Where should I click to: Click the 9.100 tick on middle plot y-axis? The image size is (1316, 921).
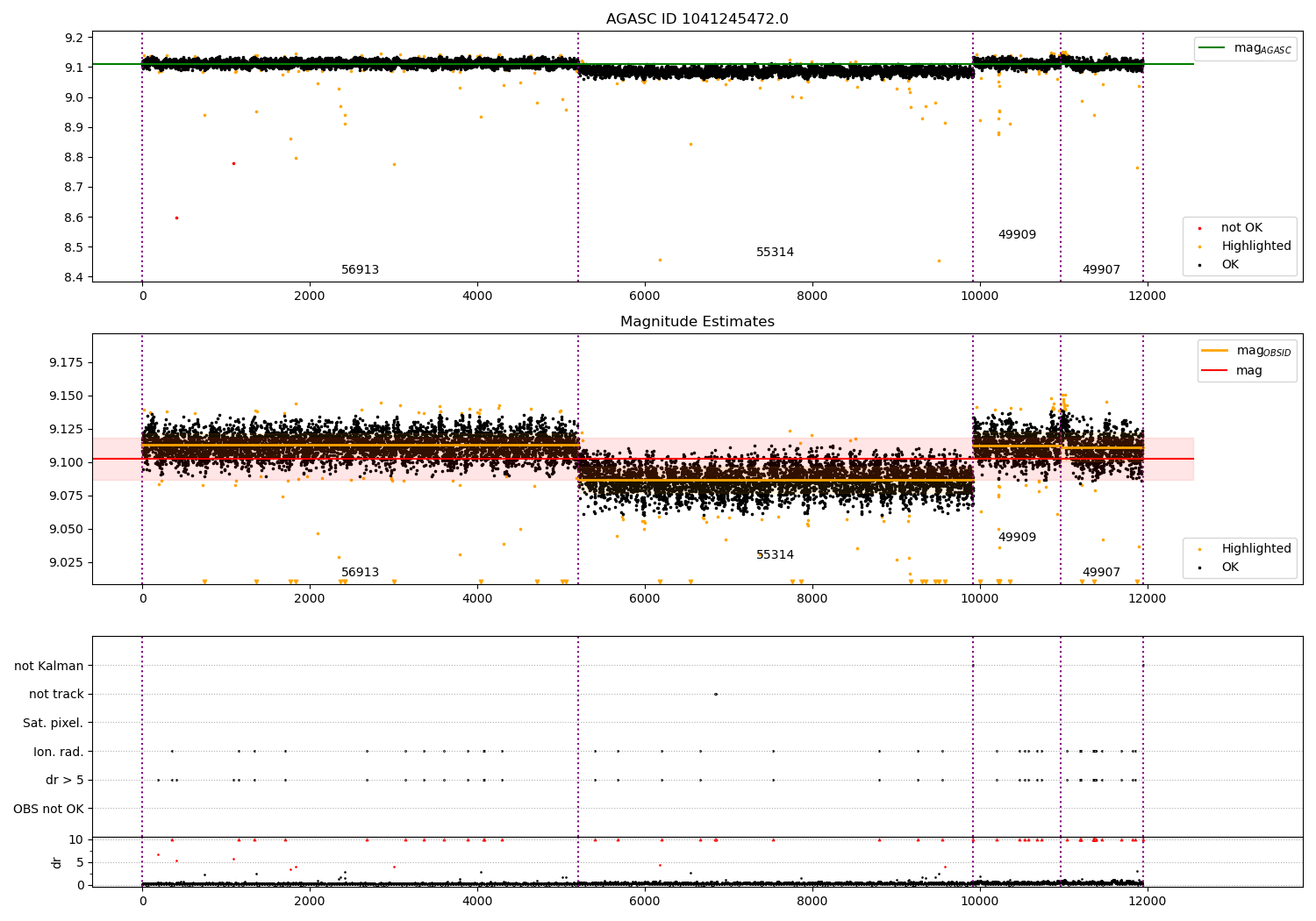[x=66, y=462]
